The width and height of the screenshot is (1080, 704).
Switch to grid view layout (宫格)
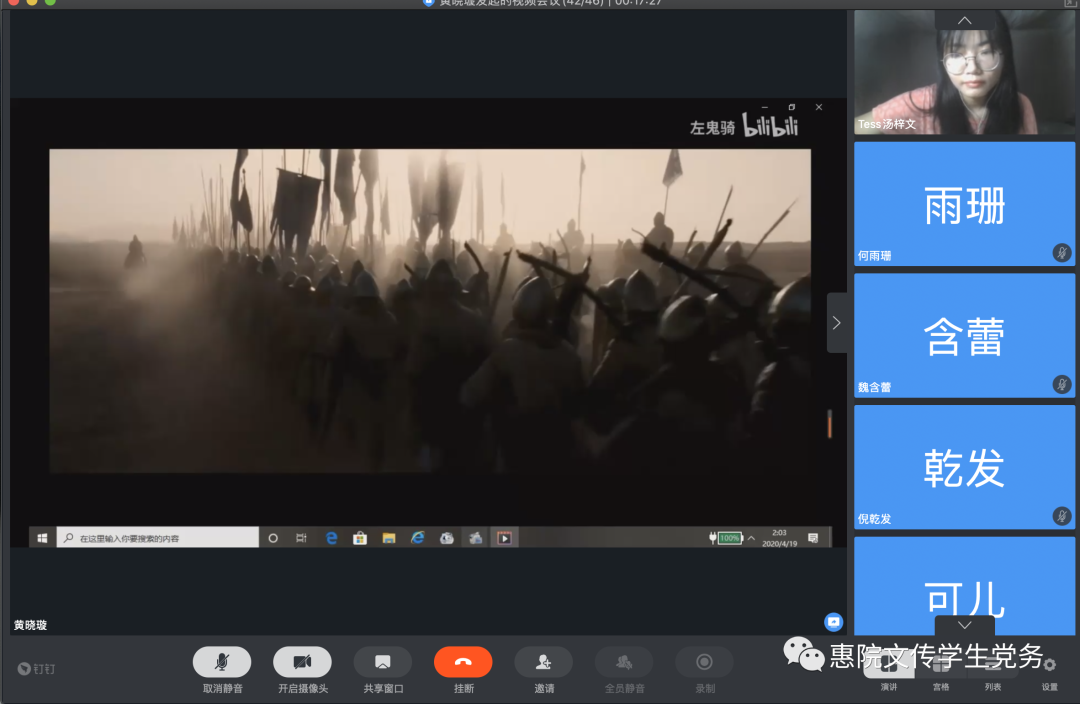pyautogui.click(x=941, y=667)
